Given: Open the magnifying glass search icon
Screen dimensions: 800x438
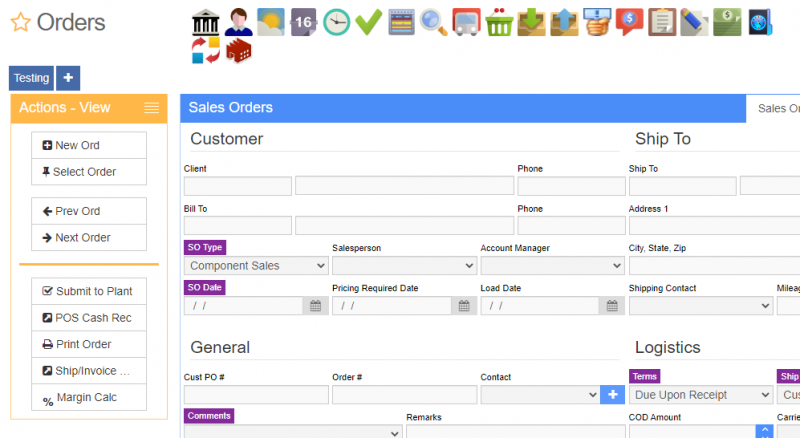Looking at the screenshot, I should 433,21.
